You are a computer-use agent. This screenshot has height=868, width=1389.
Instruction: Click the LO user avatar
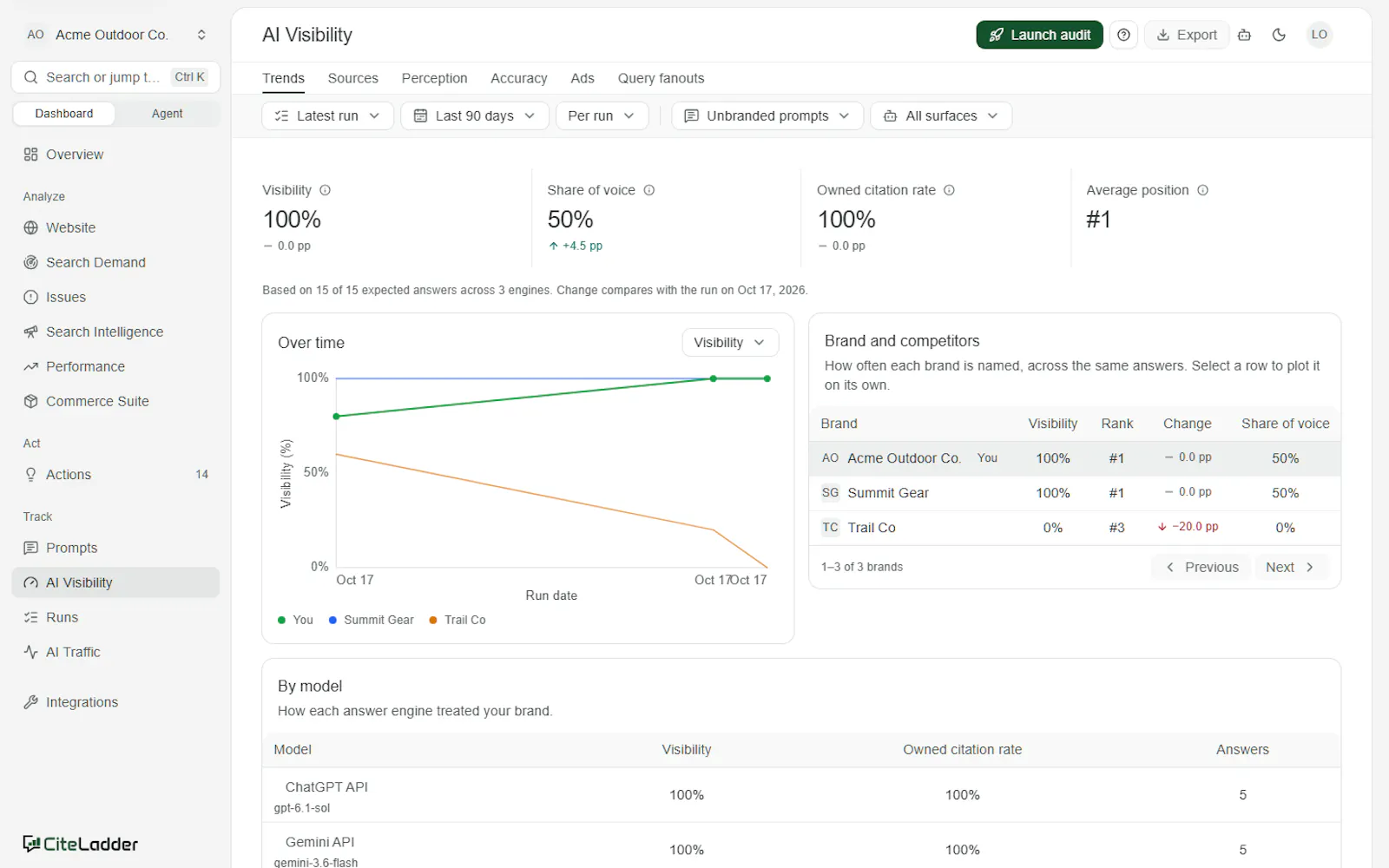1319,35
